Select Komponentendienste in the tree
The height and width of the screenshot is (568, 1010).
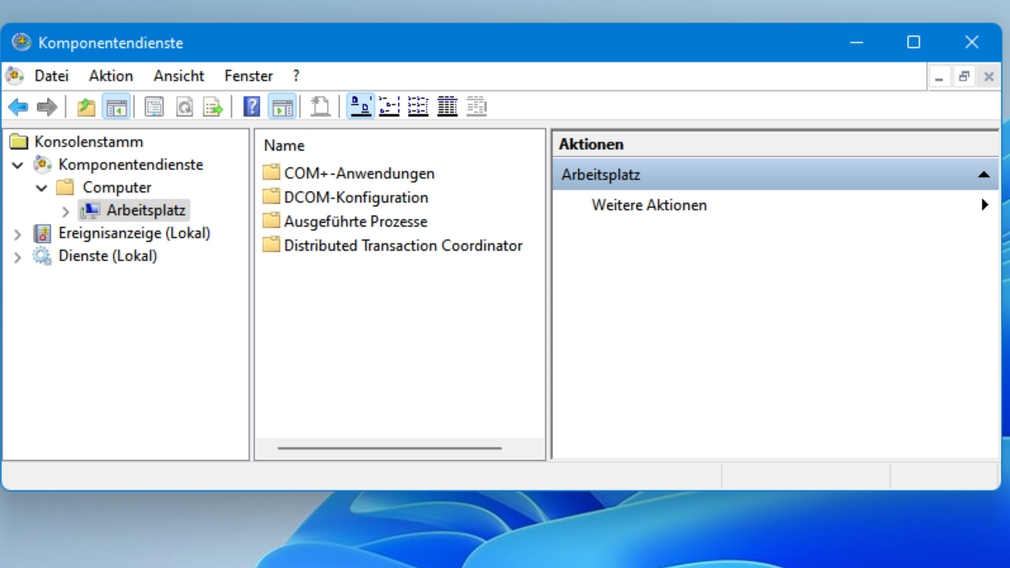click(x=130, y=165)
